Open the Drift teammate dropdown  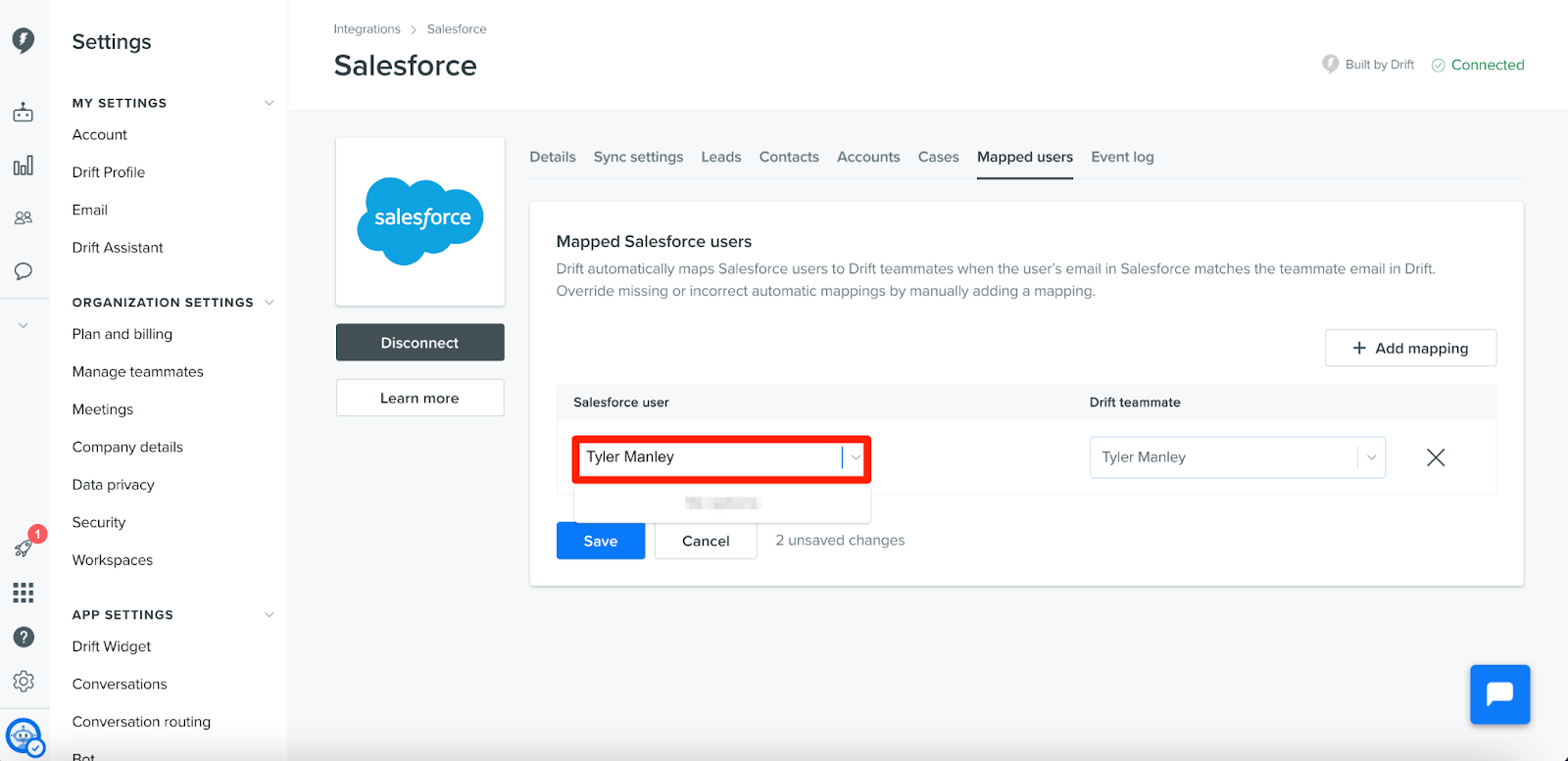(x=1237, y=457)
